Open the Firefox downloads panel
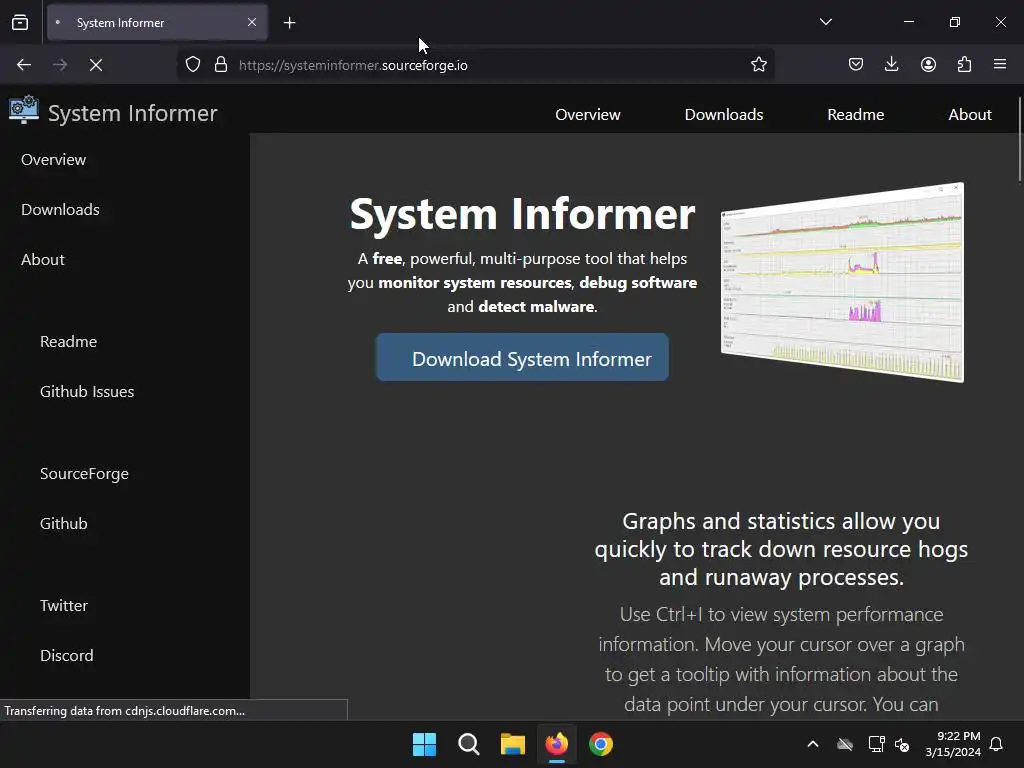 tap(891, 64)
